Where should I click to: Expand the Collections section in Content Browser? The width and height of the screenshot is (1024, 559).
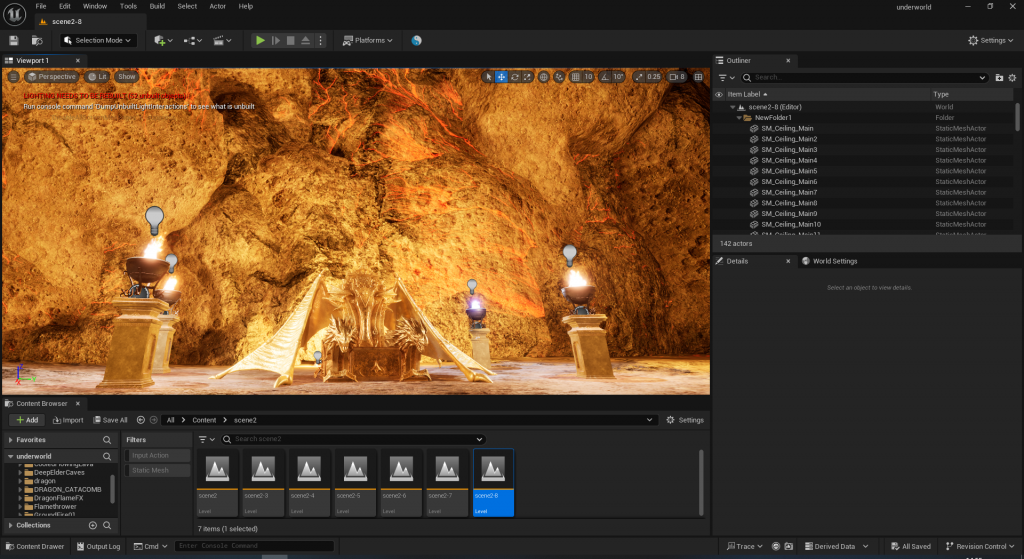click(11, 525)
